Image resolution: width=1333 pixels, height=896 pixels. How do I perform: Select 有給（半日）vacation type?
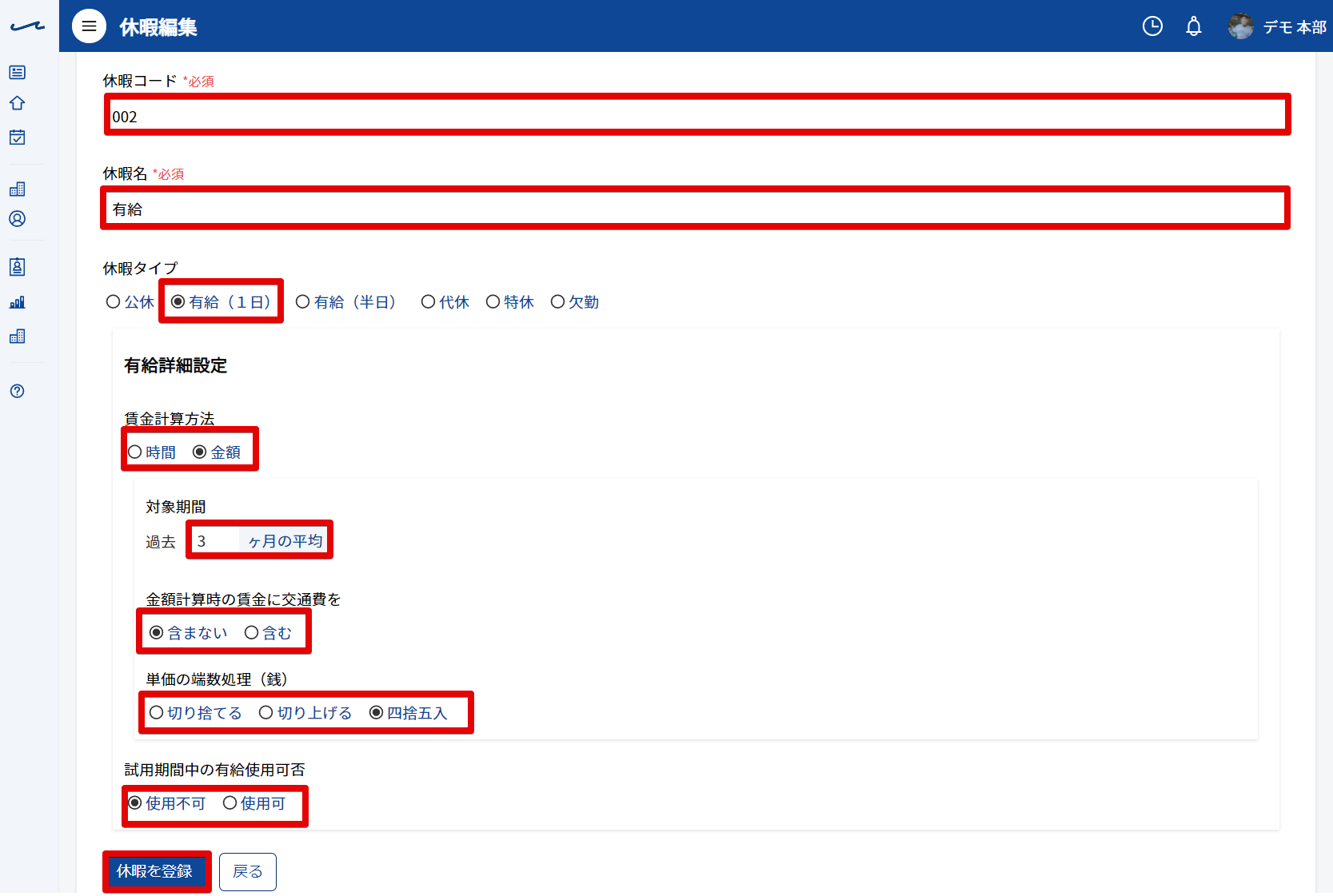coord(346,302)
